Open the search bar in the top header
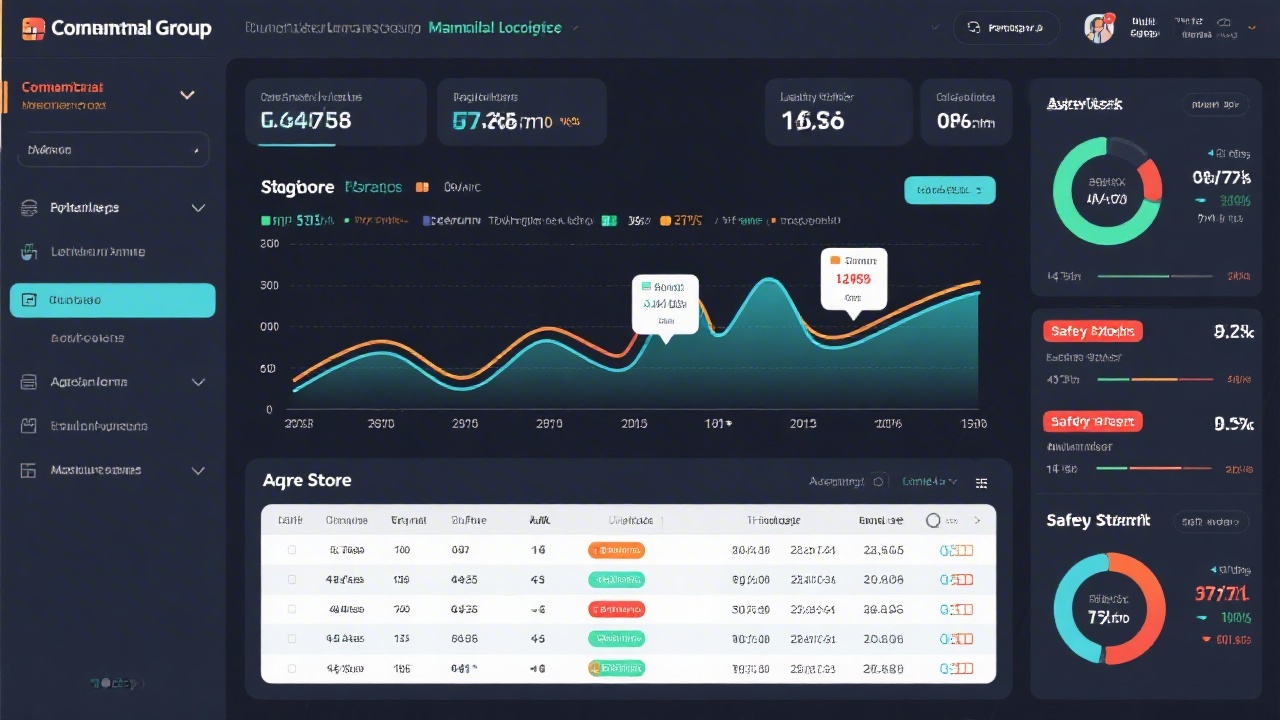The width and height of the screenshot is (1280, 720). point(1007,28)
